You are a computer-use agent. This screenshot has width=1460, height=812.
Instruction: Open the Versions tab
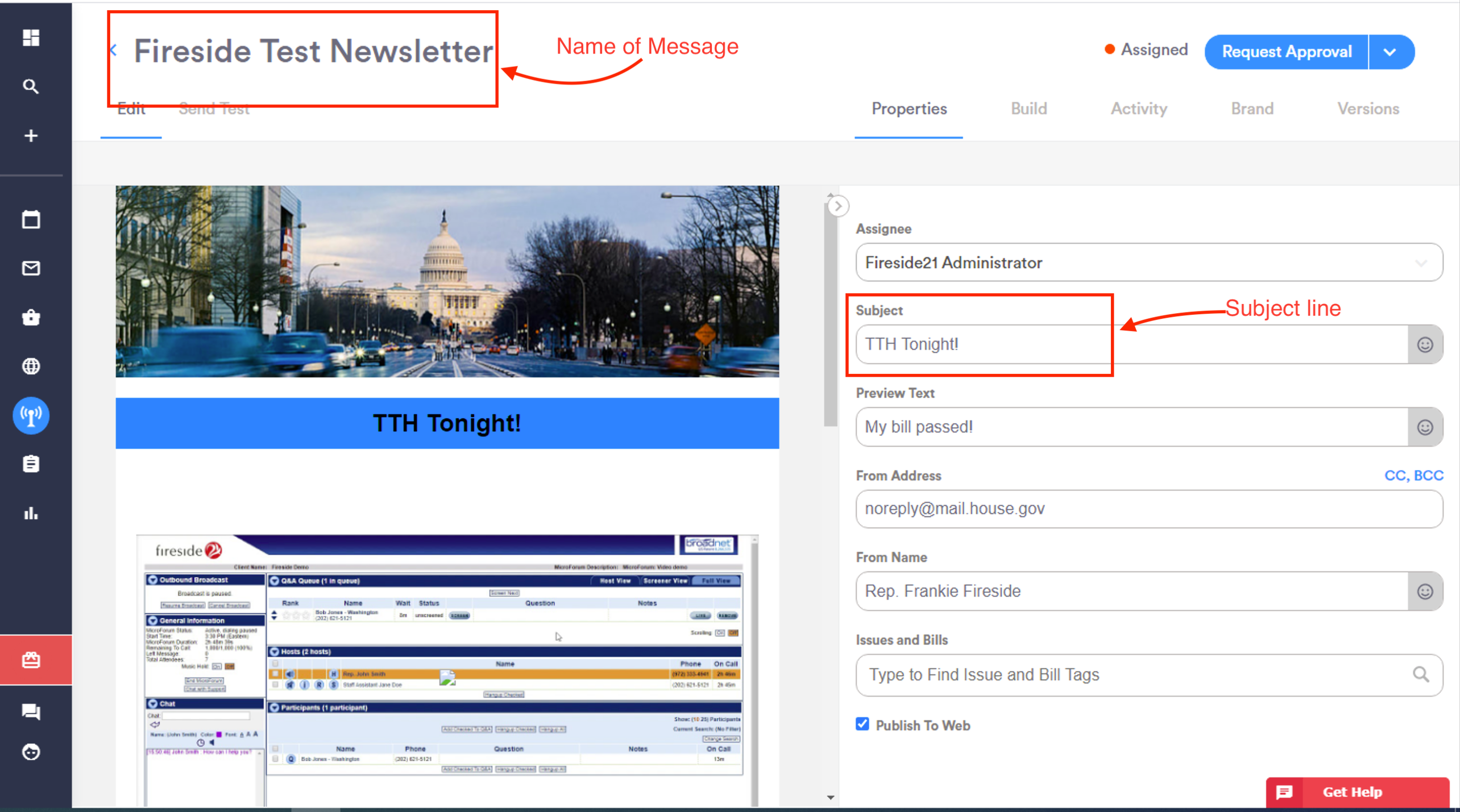click(1368, 109)
